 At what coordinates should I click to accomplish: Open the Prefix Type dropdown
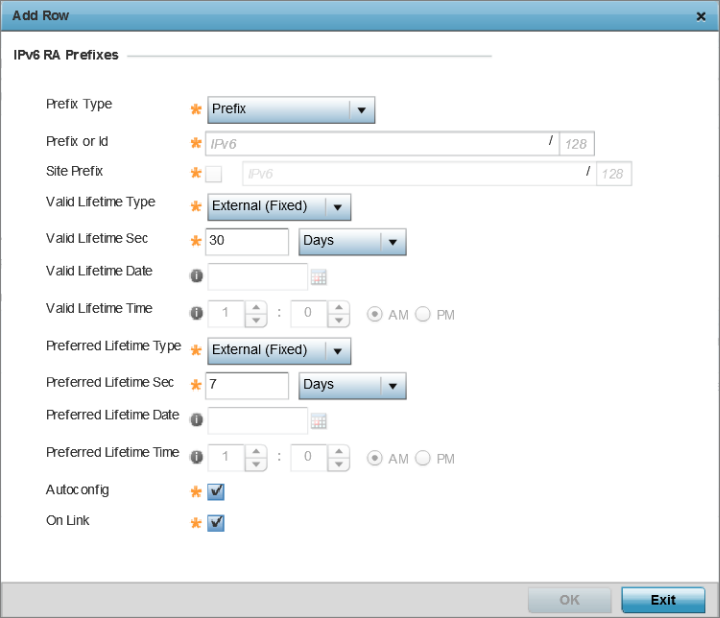tap(362, 109)
